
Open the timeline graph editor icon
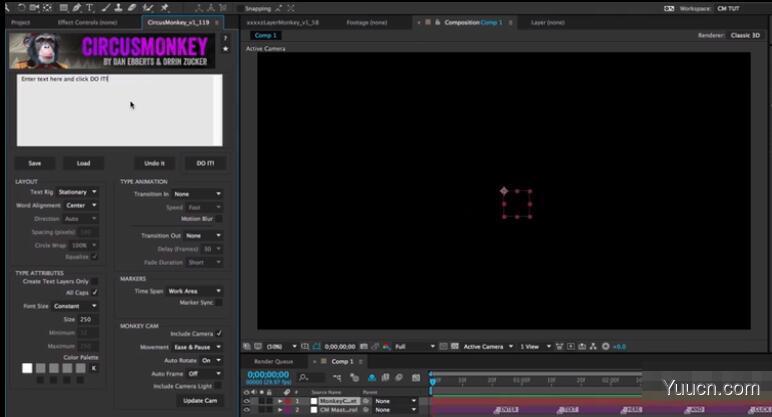click(416, 378)
